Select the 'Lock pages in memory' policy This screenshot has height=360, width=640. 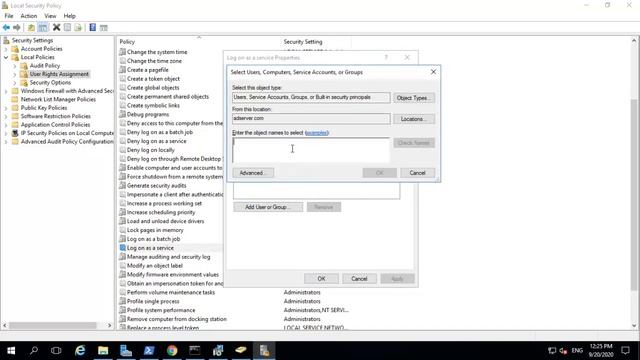tap(155, 230)
